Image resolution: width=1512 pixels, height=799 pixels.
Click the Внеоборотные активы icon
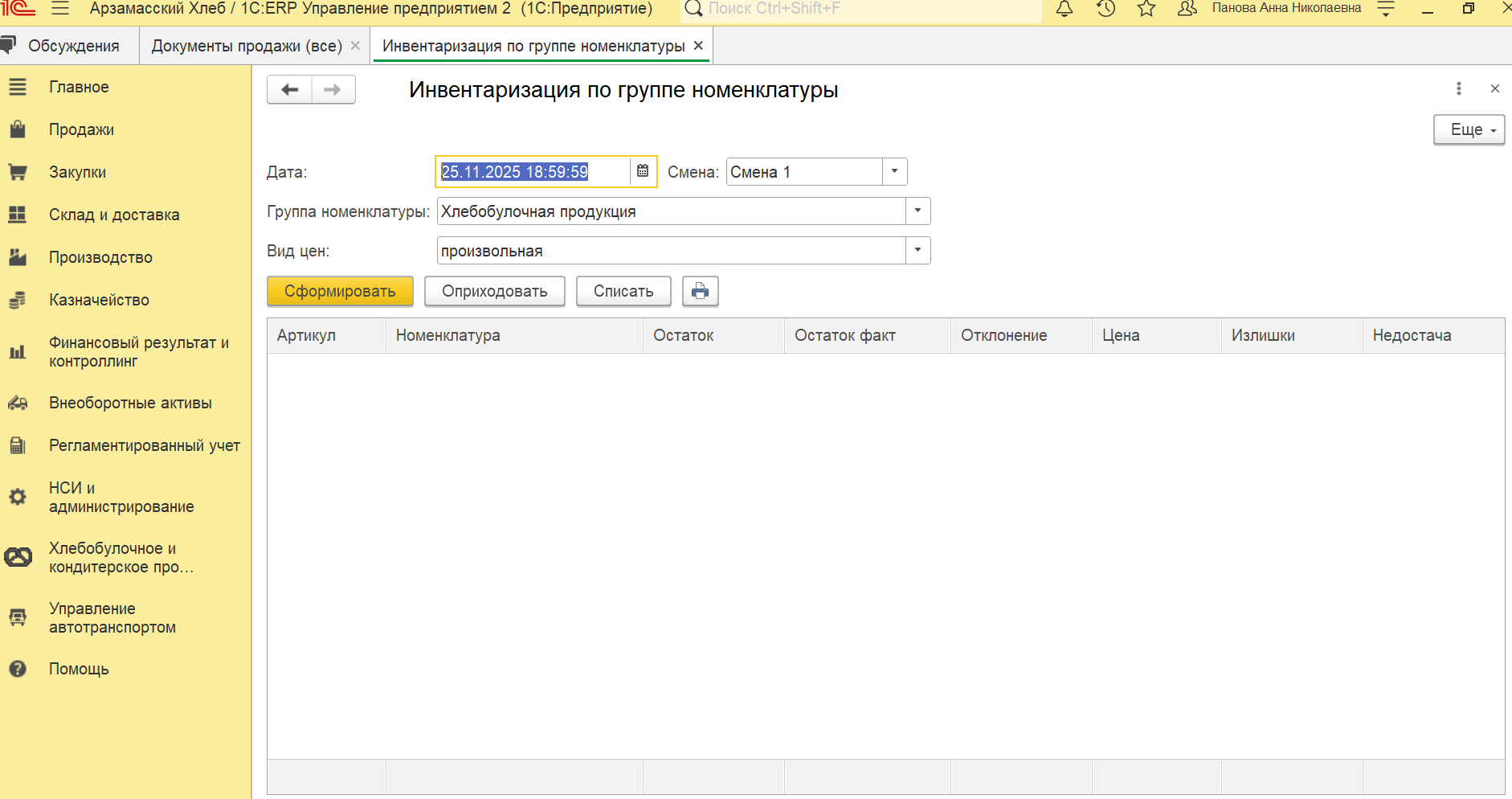[x=18, y=403]
